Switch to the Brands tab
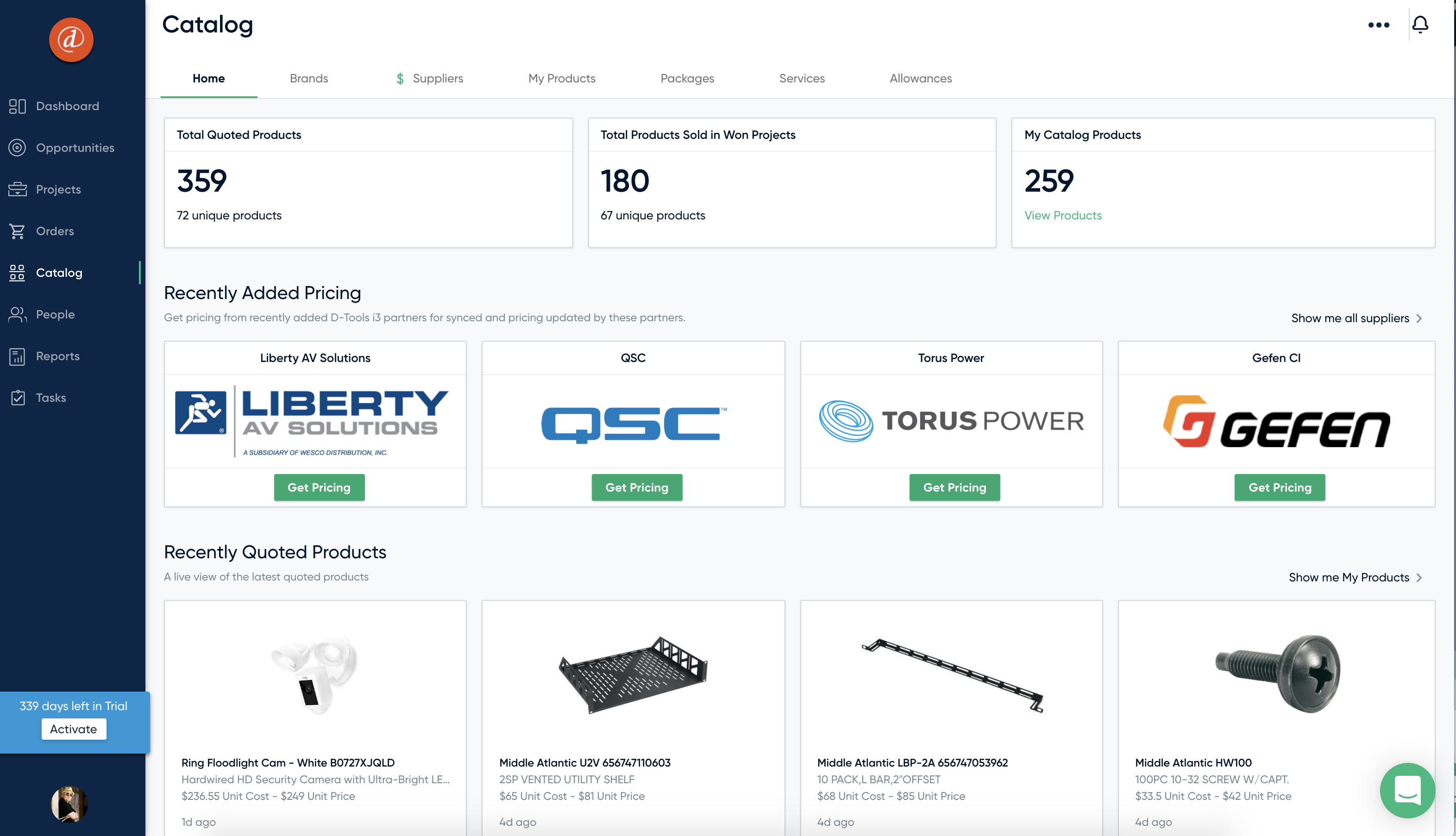 point(309,78)
